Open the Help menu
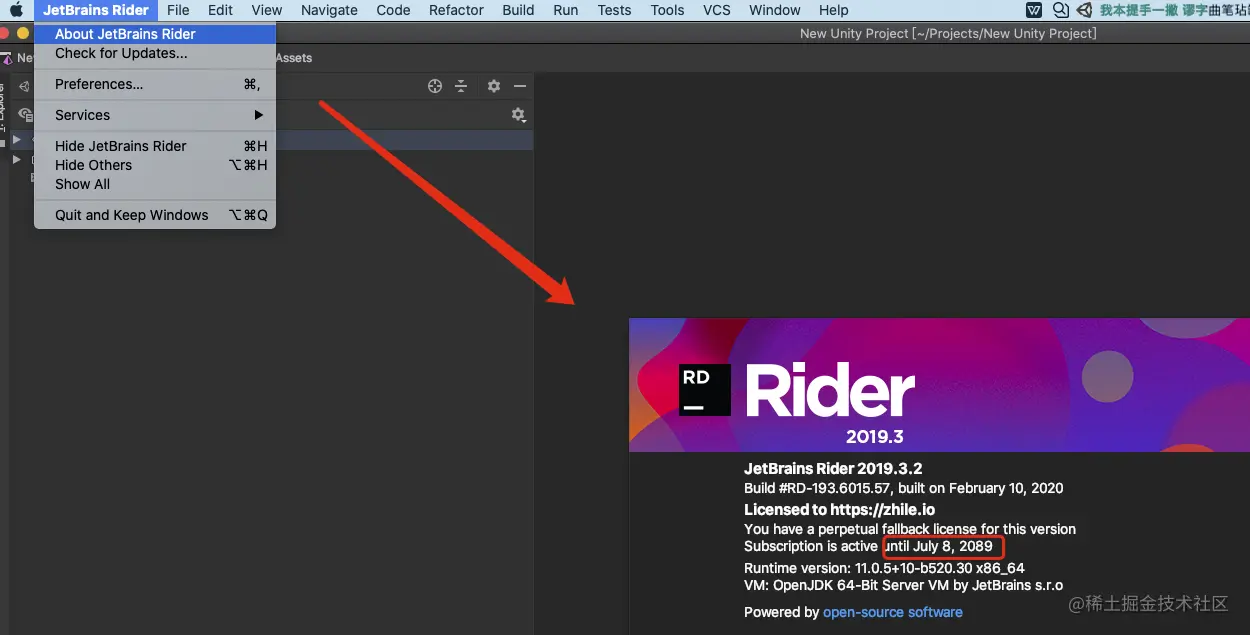 click(833, 10)
